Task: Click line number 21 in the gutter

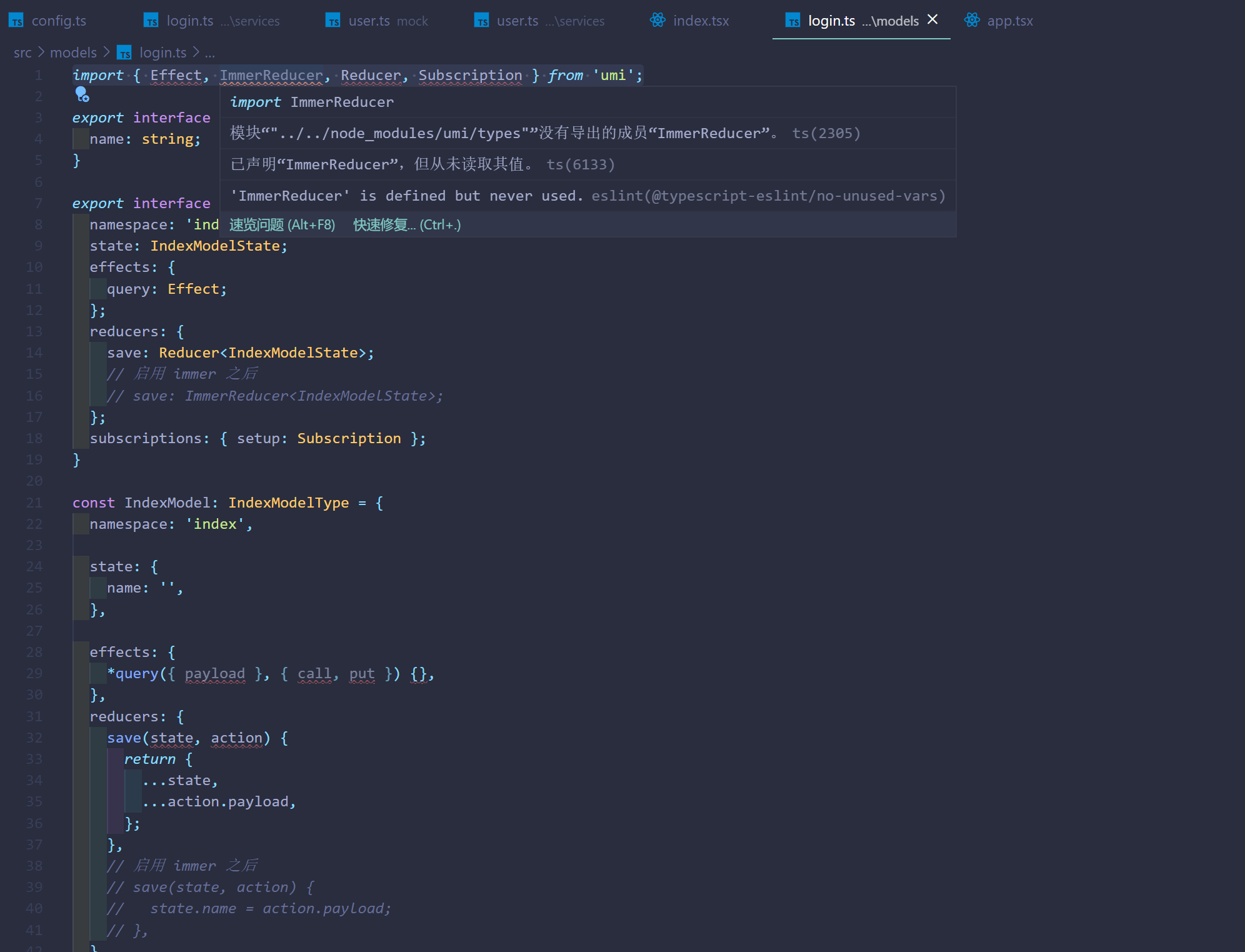Action: [34, 502]
